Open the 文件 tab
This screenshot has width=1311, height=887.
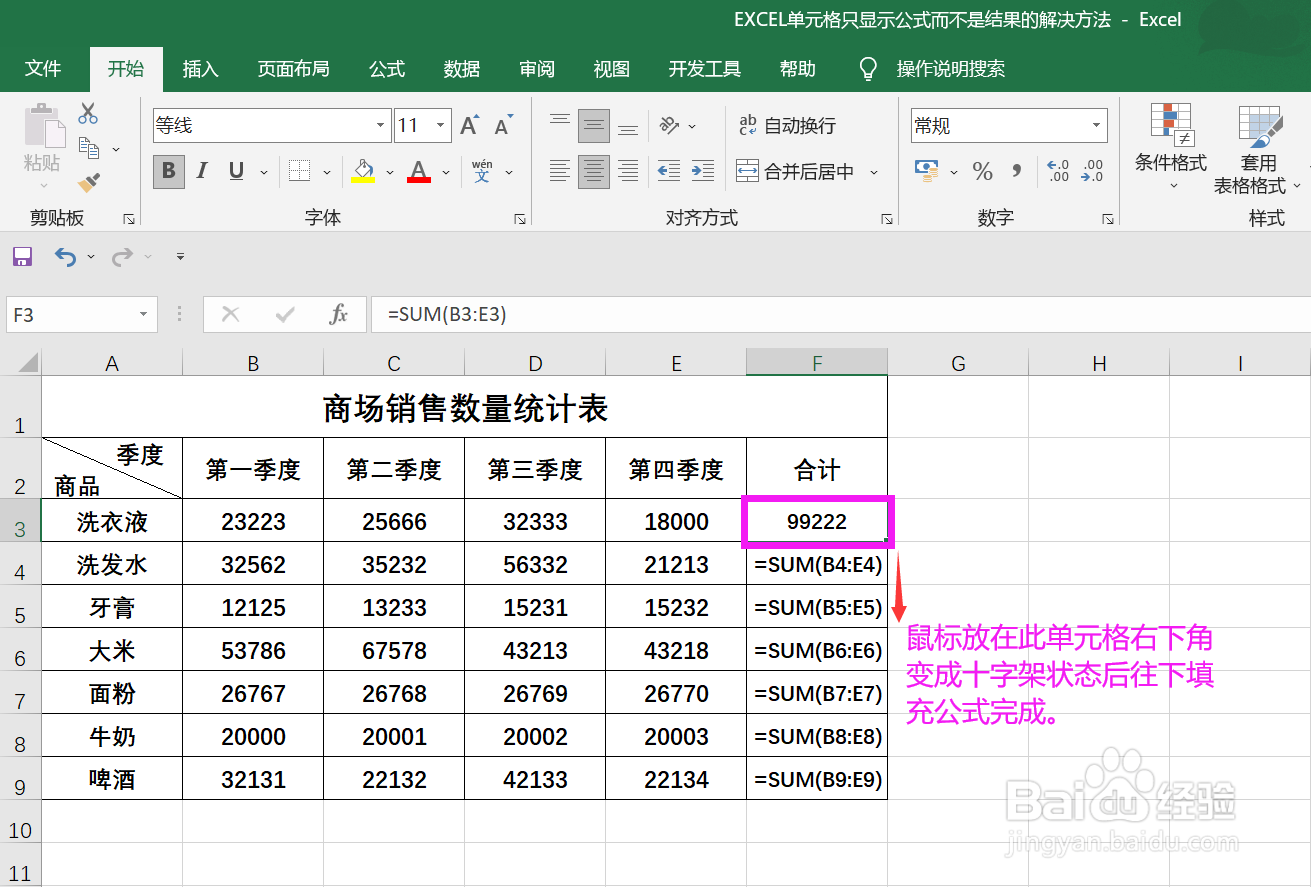(x=43, y=69)
